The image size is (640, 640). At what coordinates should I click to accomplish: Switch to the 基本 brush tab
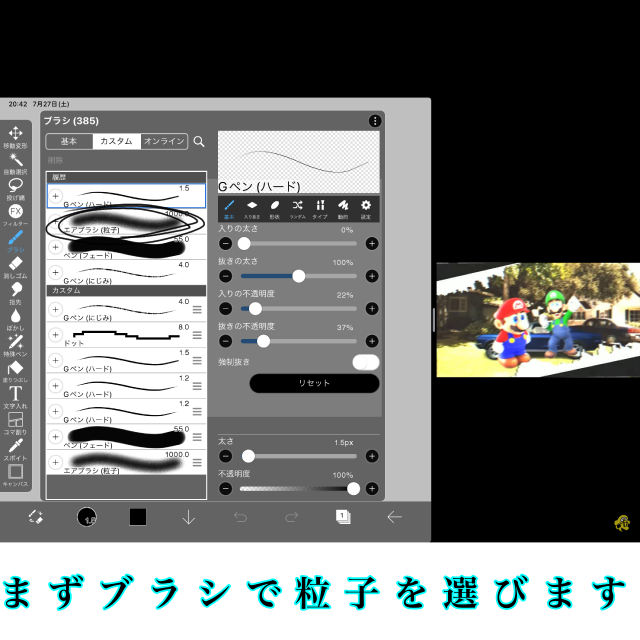69,142
